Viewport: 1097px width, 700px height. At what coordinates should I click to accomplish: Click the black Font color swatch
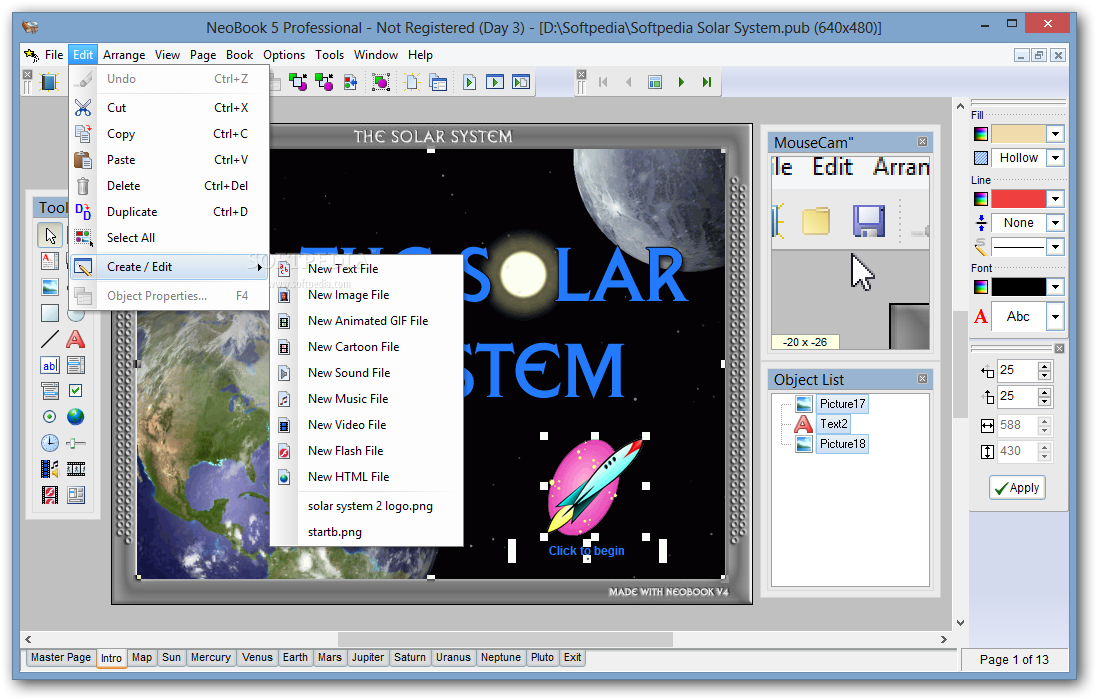[x=1019, y=287]
